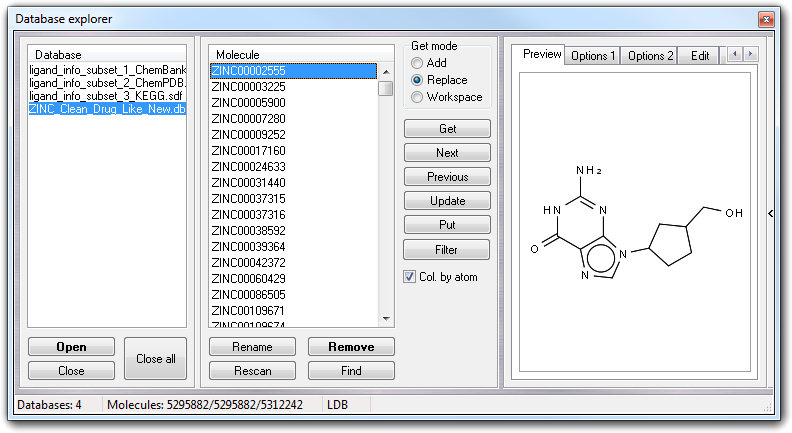This screenshot has height=433, width=792.
Task: Toggle the Col. by atom checkbox
Action: (x=409, y=277)
